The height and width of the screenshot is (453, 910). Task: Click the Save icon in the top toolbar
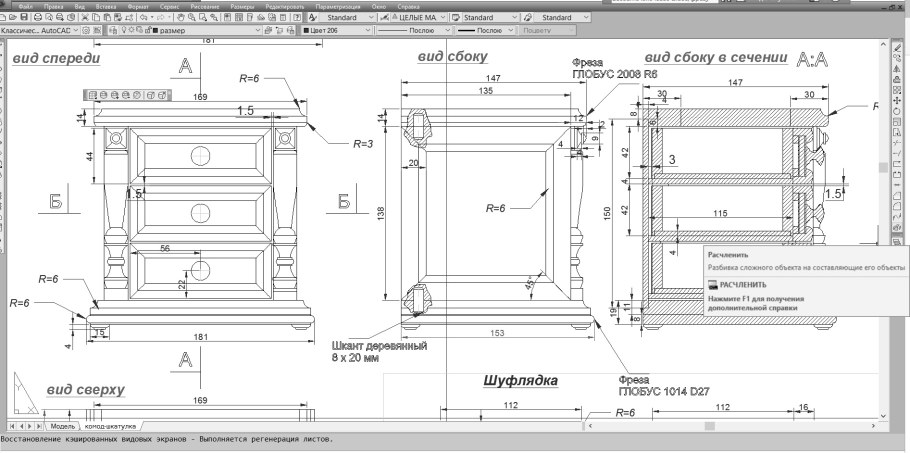(x=24, y=18)
